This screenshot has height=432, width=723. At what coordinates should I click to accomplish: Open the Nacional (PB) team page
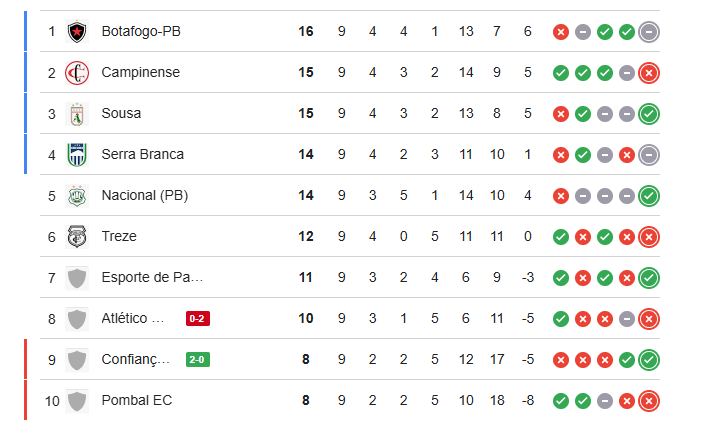144,196
